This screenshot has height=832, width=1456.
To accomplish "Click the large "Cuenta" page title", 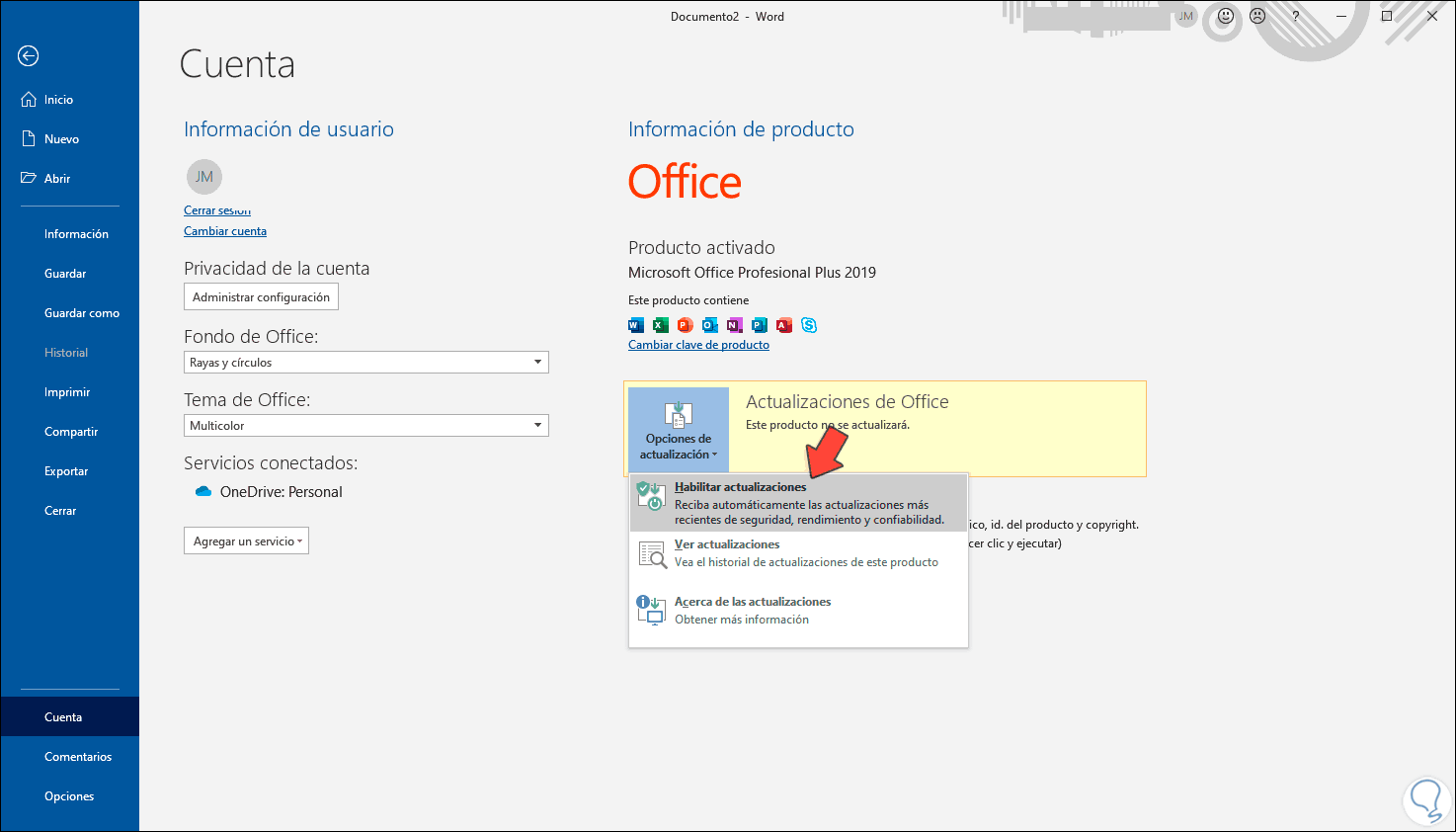I will [x=237, y=65].
